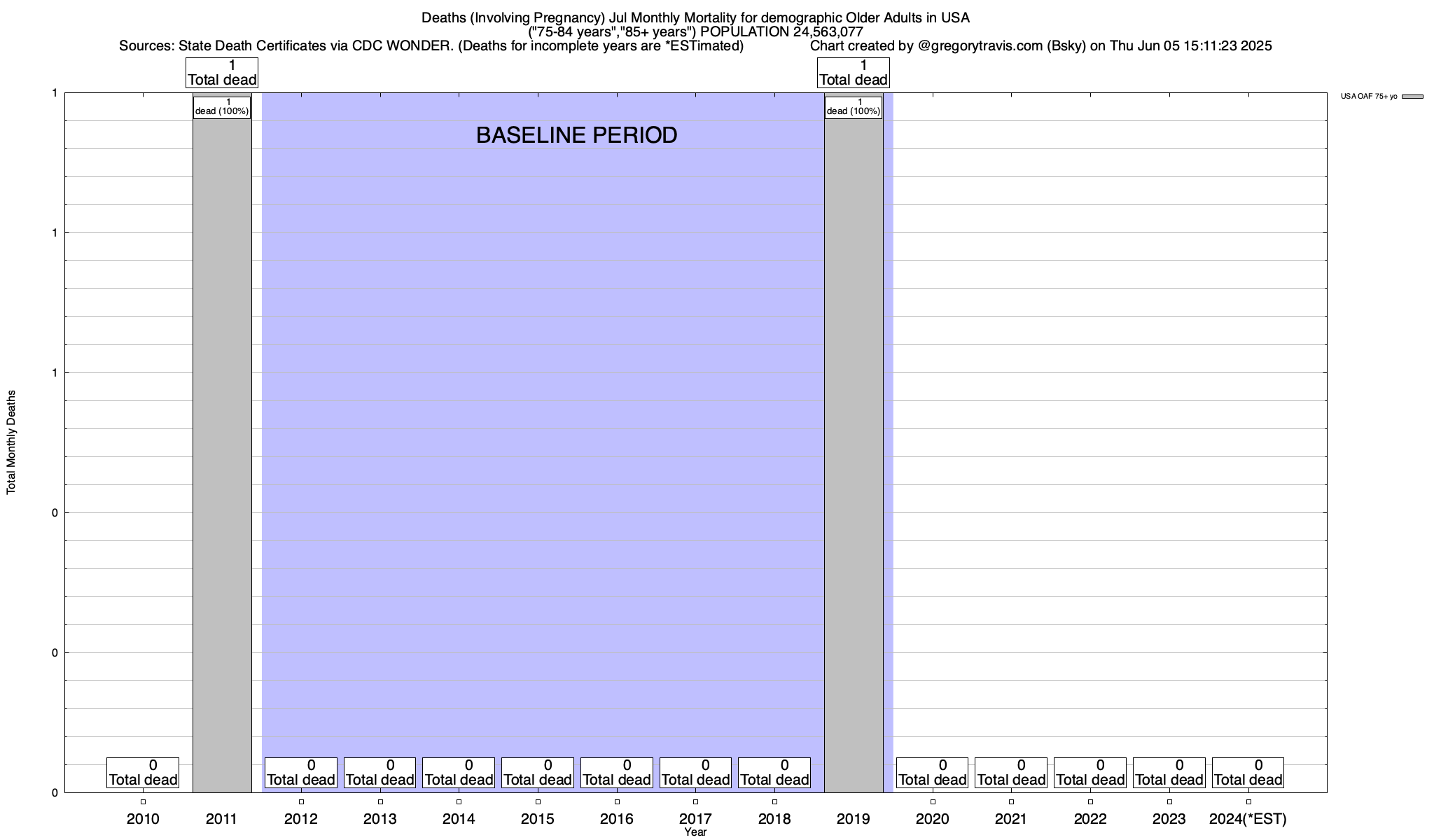This screenshot has width=1434, height=840.
Task: Click the 0 Total dead box for 2022
Action: pyautogui.click(x=1090, y=773)
